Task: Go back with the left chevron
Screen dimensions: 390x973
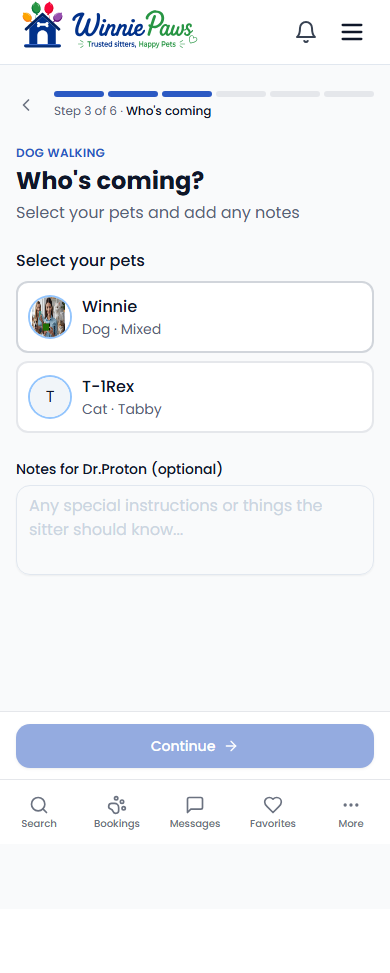Action: tap(26, 105)
